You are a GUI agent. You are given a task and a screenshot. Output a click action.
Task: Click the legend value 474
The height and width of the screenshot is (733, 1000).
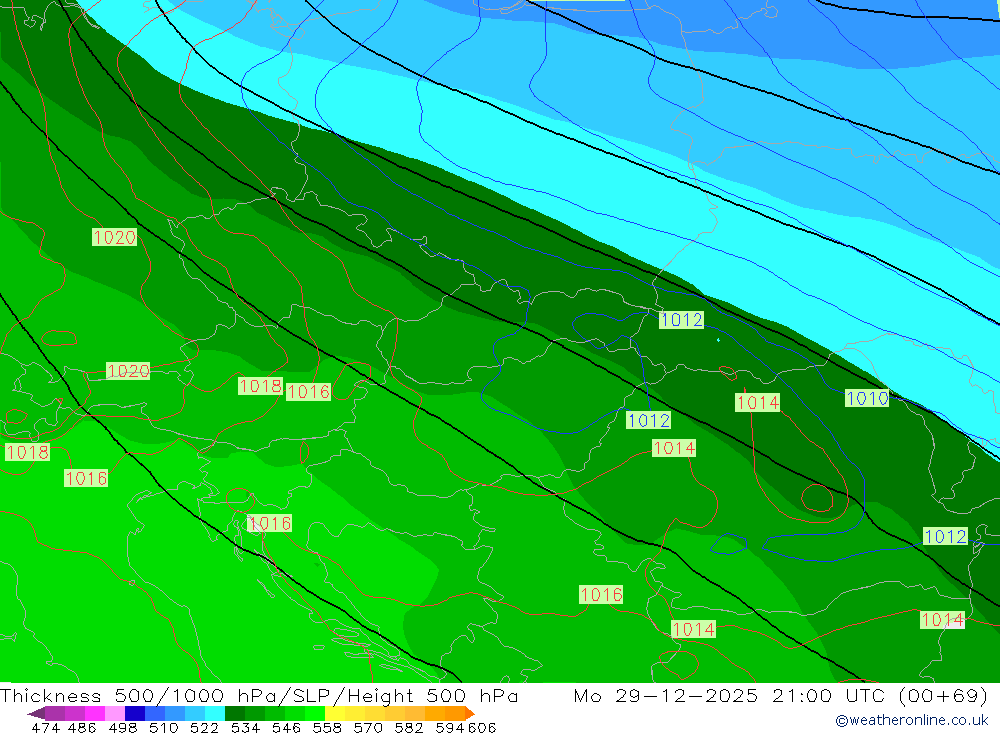(x=45, y=727)
